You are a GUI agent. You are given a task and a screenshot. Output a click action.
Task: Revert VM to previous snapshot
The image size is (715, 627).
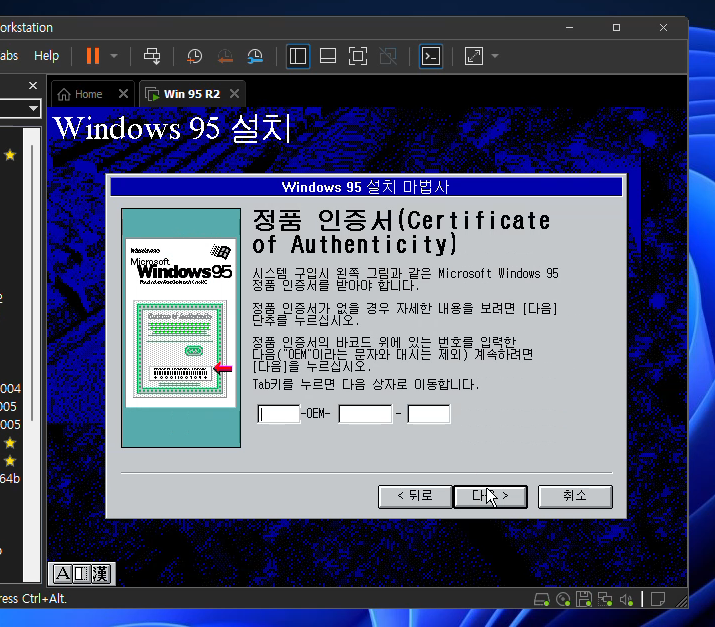point(225,56)
